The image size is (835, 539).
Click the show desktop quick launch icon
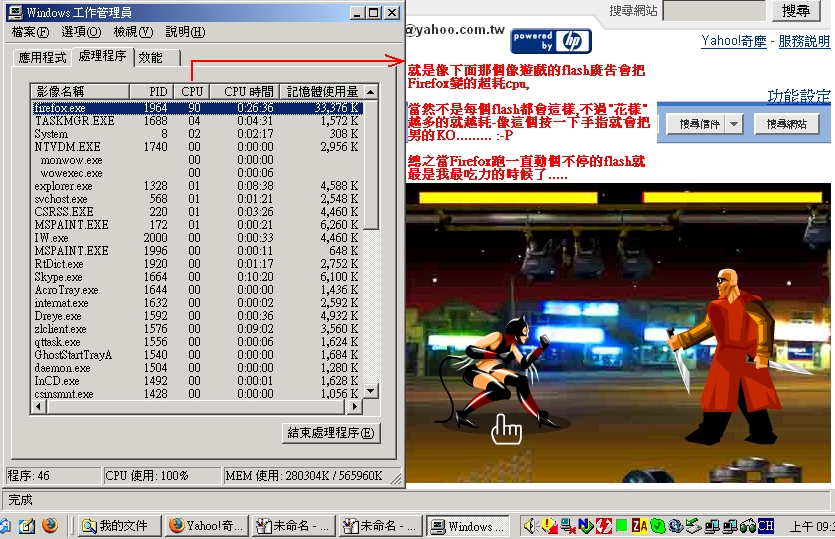27,525
